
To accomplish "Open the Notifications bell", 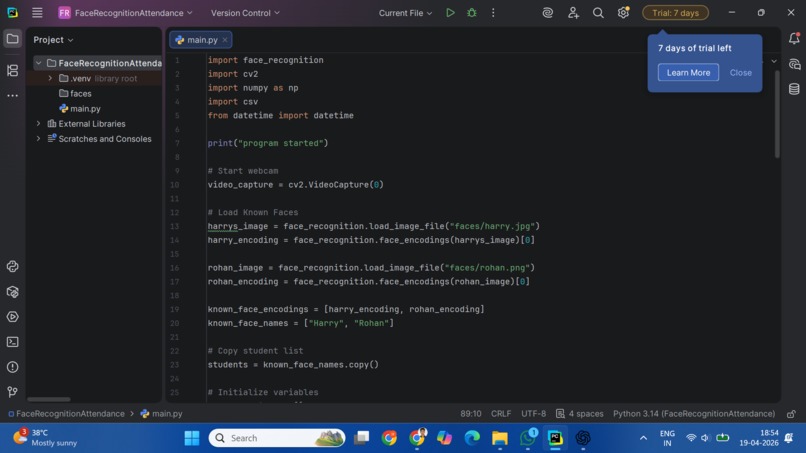I will pyautogui.click(x=794, y=39).
